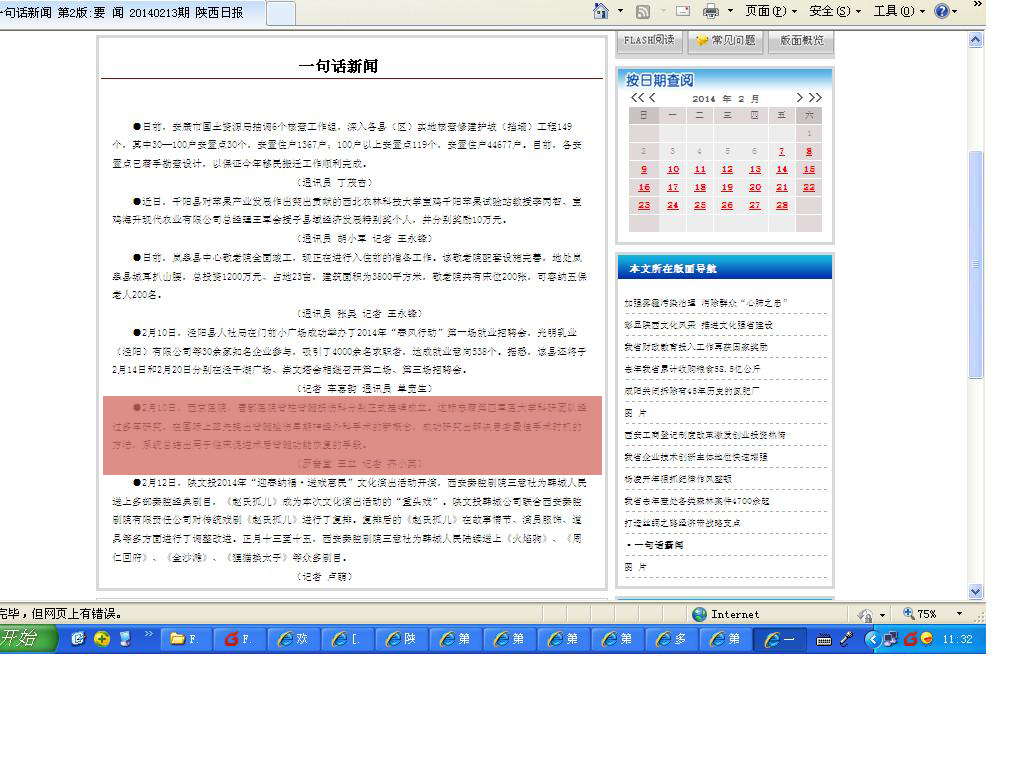Click the page scrollbar down arrow

pos(976,591)
